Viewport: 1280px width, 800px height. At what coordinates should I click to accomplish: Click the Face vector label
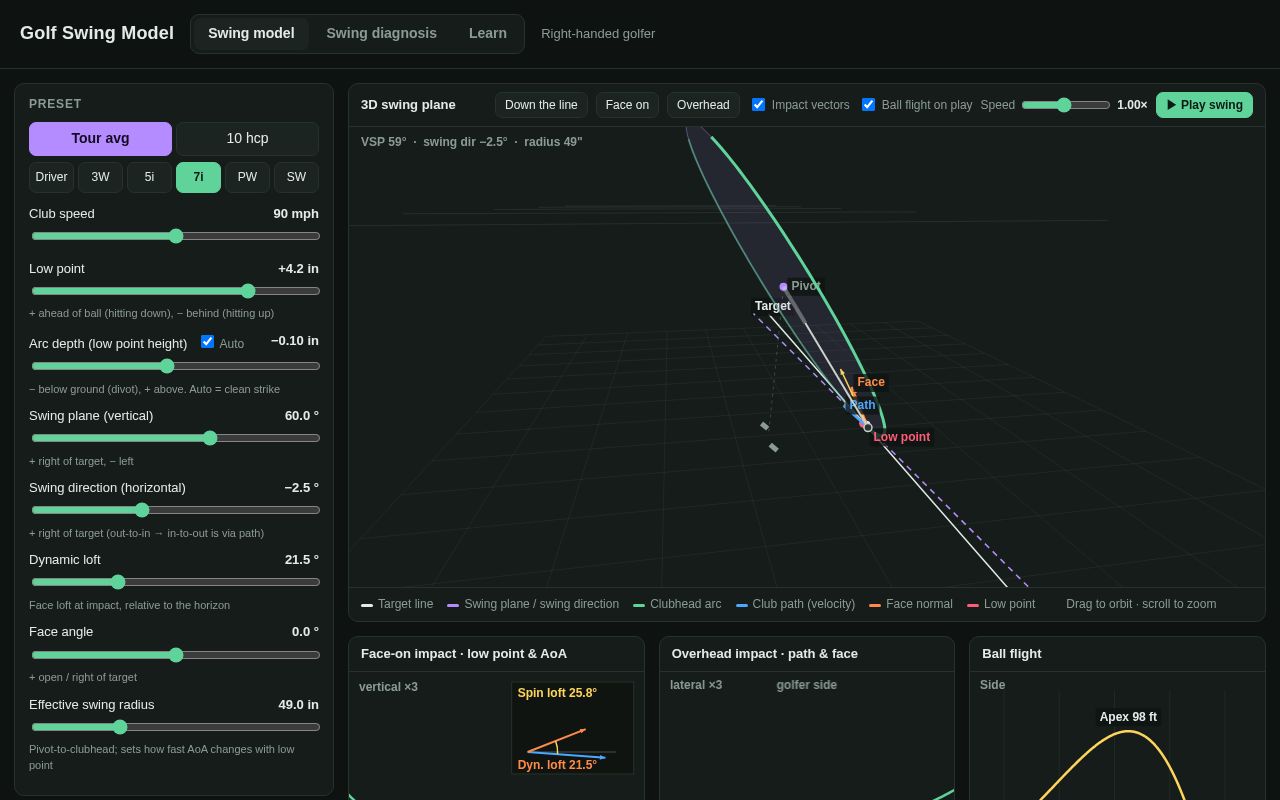[x=870, y=382]
